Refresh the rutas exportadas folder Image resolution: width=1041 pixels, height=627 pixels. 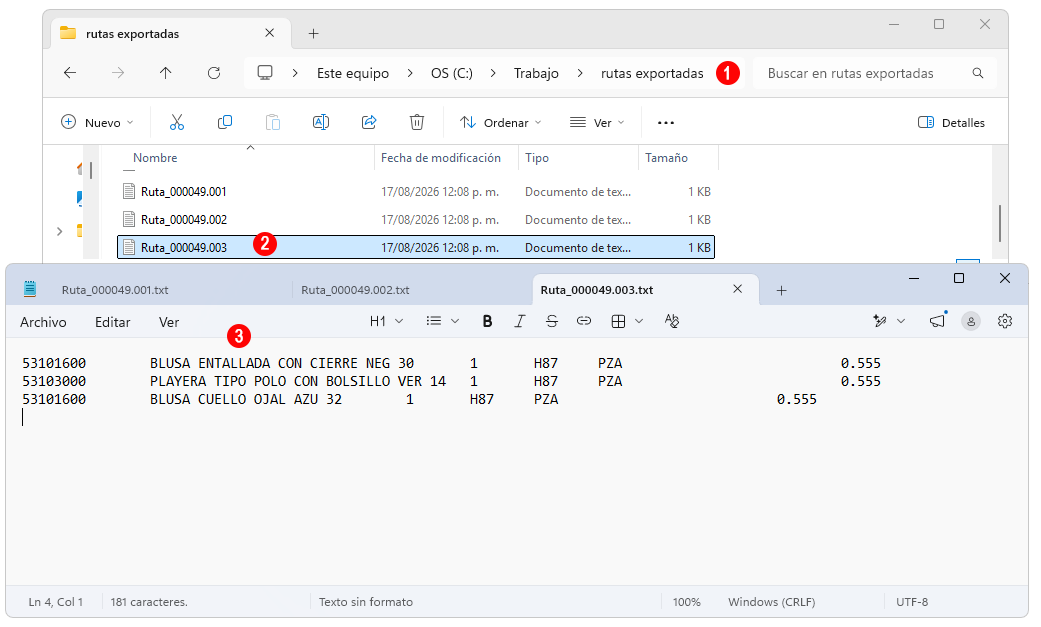[214, 73]
